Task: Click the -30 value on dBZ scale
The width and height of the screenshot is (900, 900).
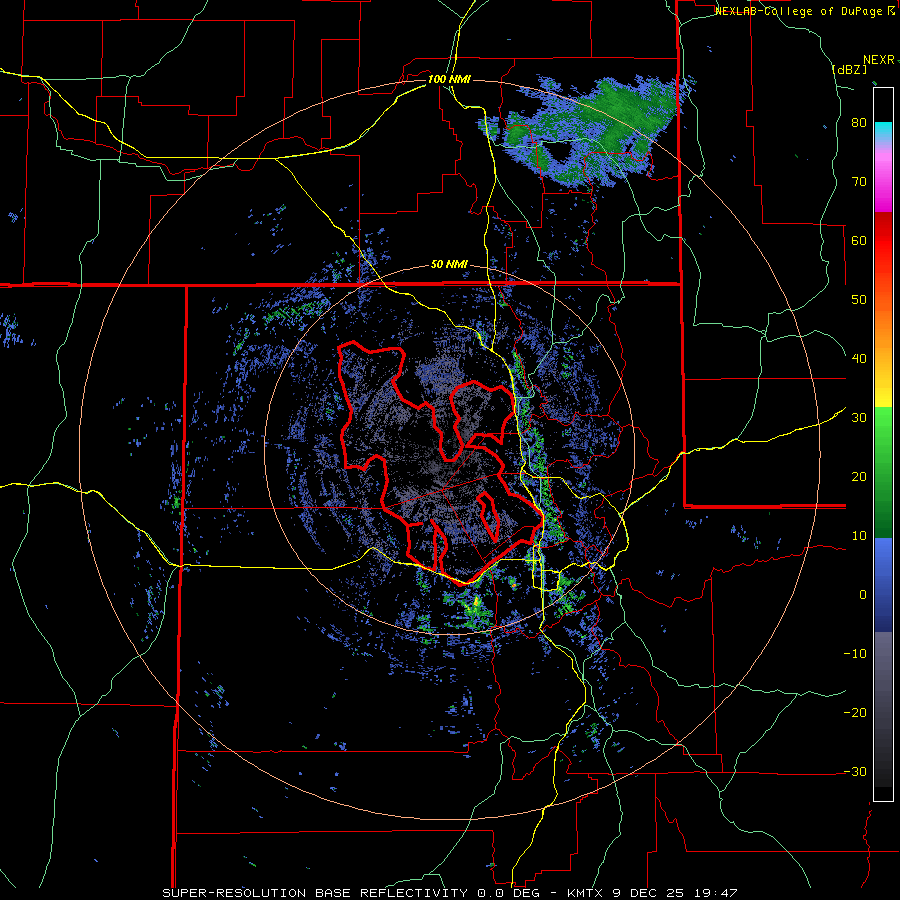Action: pos(855,771)
